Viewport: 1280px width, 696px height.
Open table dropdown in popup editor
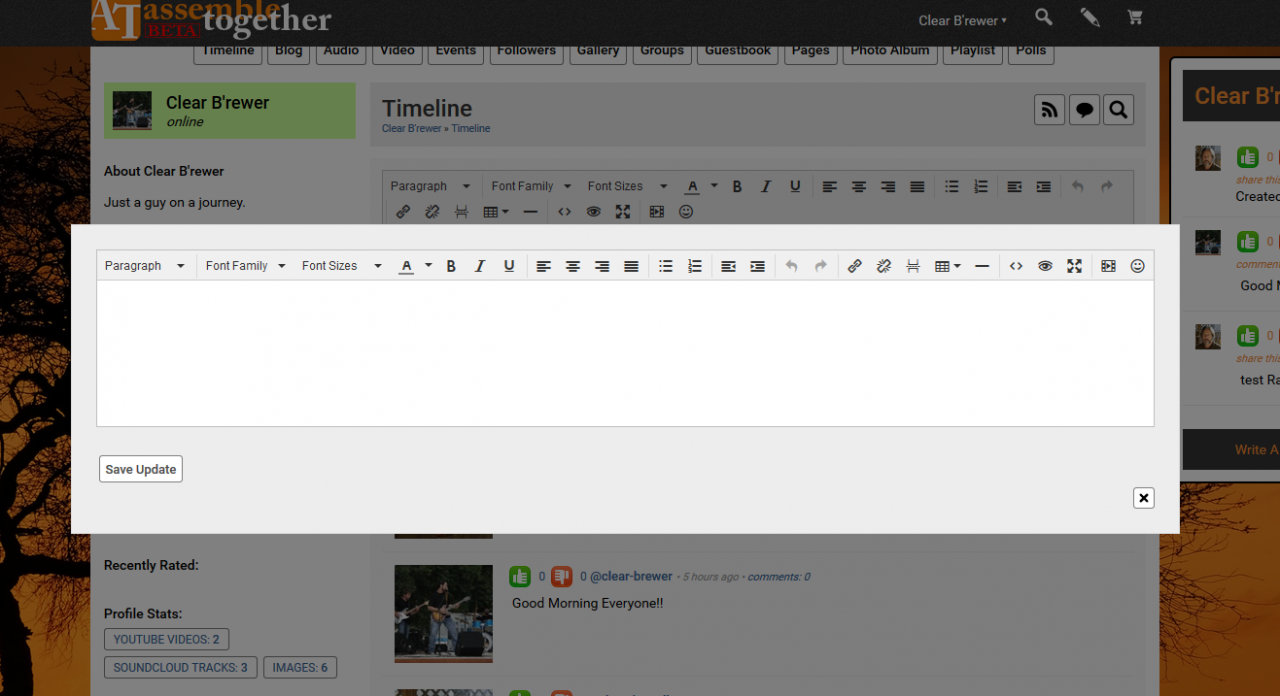(x=947, y=266)
